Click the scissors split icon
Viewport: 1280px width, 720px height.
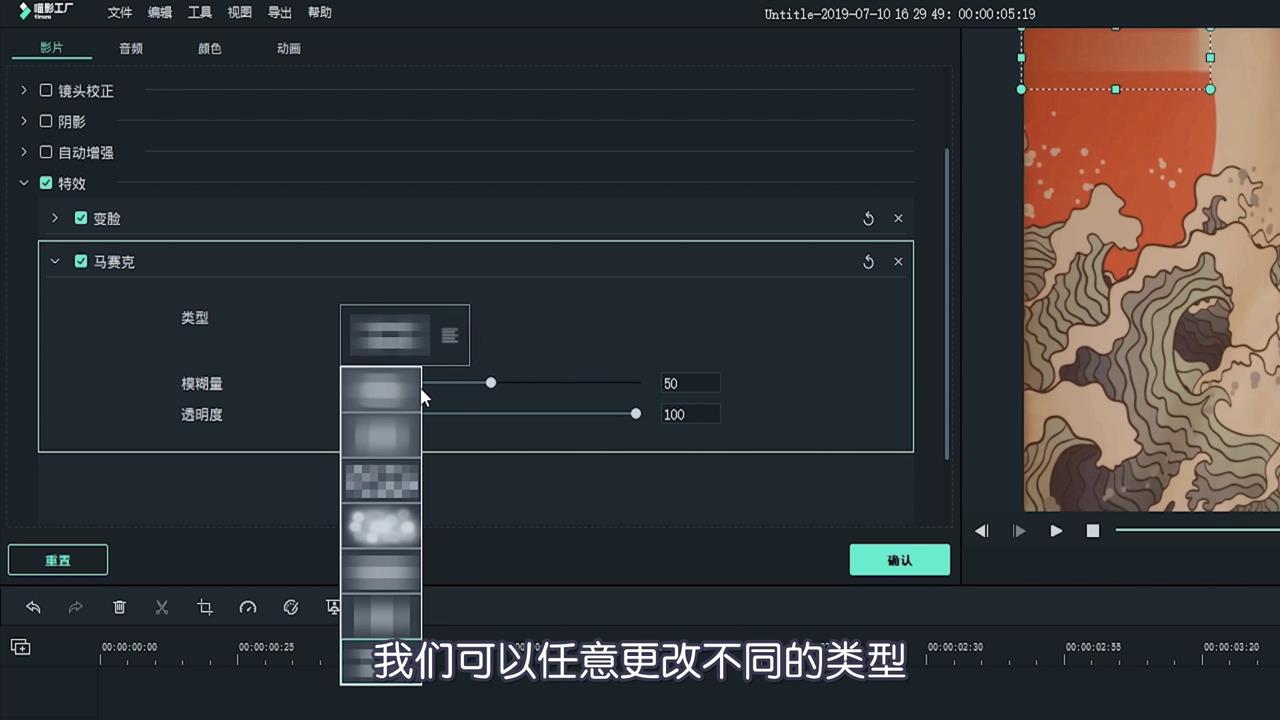point(162,607)
